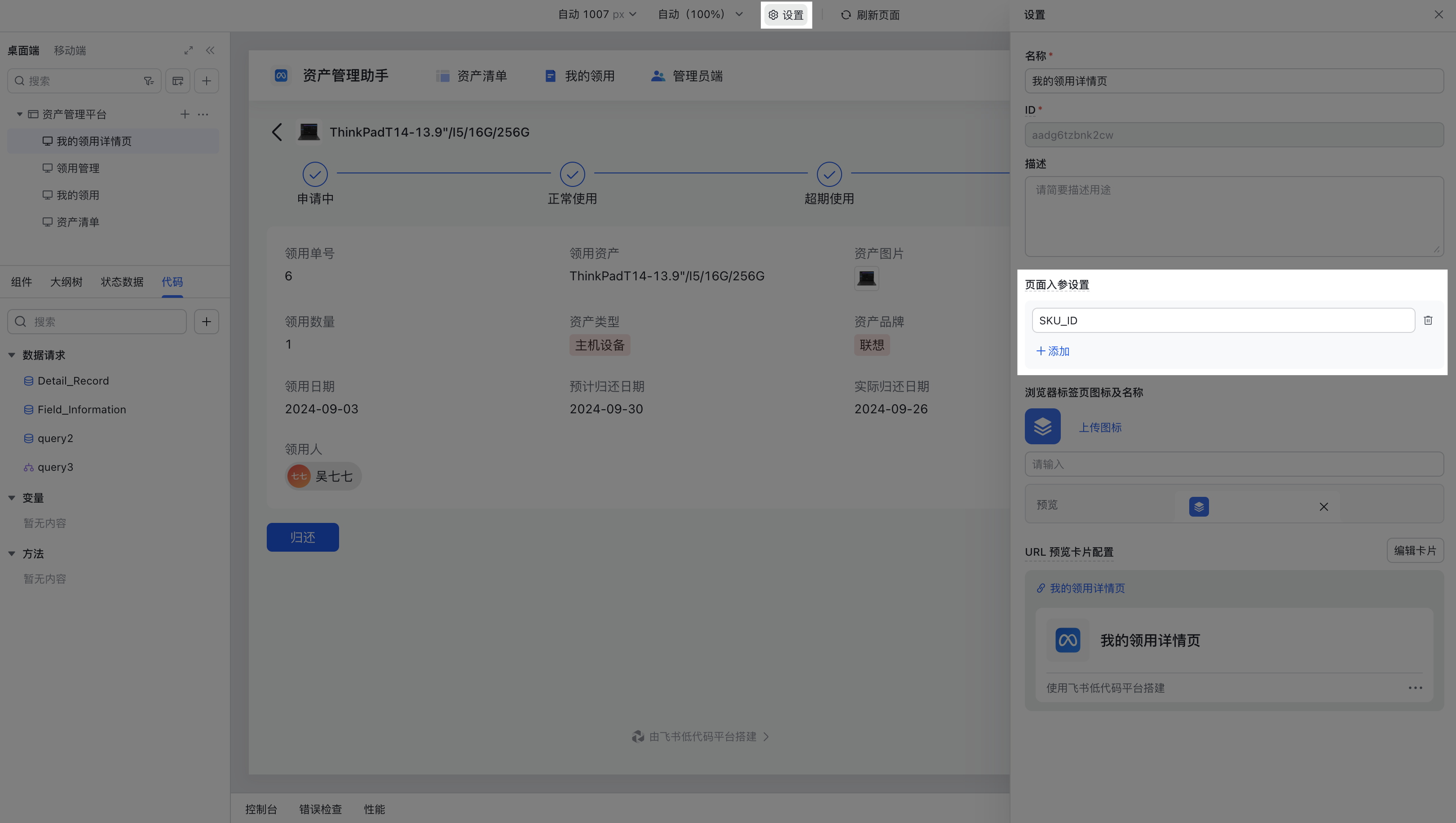Click the 添加 parameter link

tap(1052, 351)
